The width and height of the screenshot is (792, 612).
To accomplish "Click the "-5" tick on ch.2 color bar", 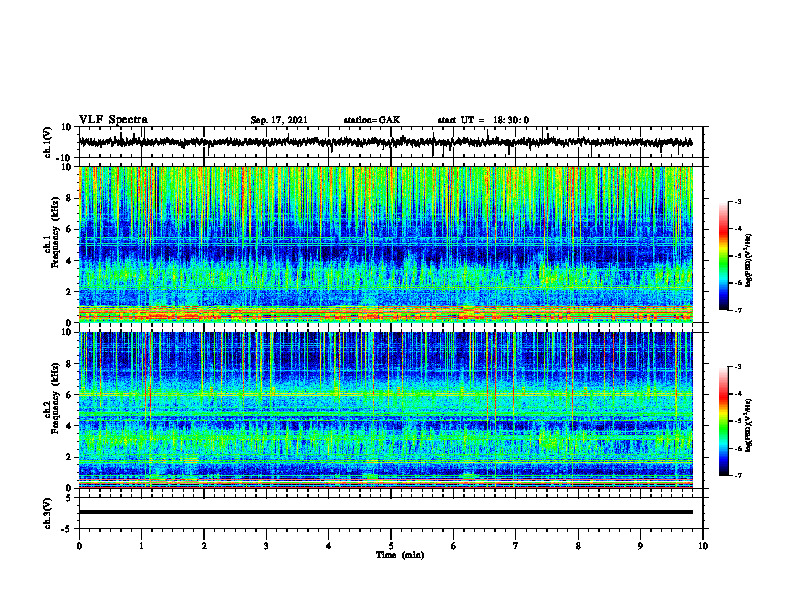I will pyautogui.click(x=737, y=421).
